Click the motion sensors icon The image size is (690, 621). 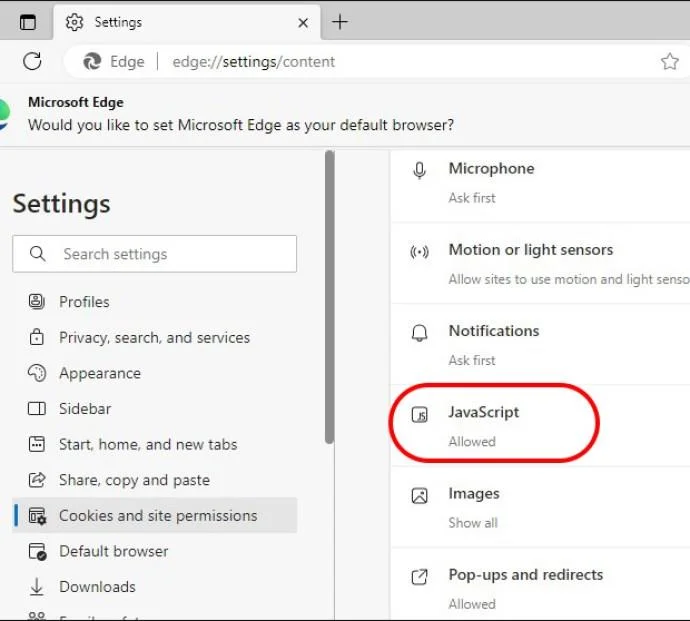point(419,252)
